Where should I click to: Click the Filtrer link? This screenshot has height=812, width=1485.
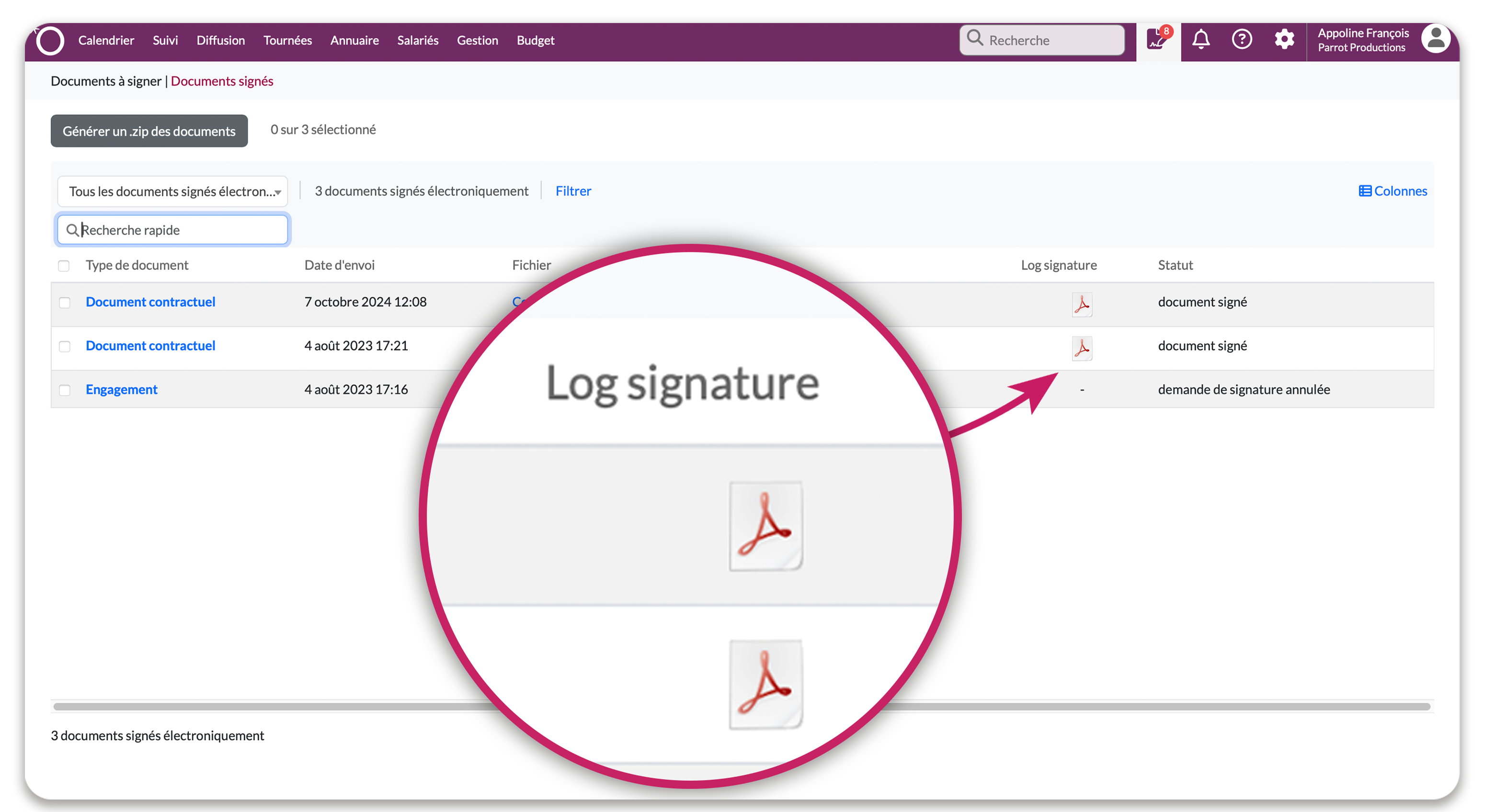point(573,191)
